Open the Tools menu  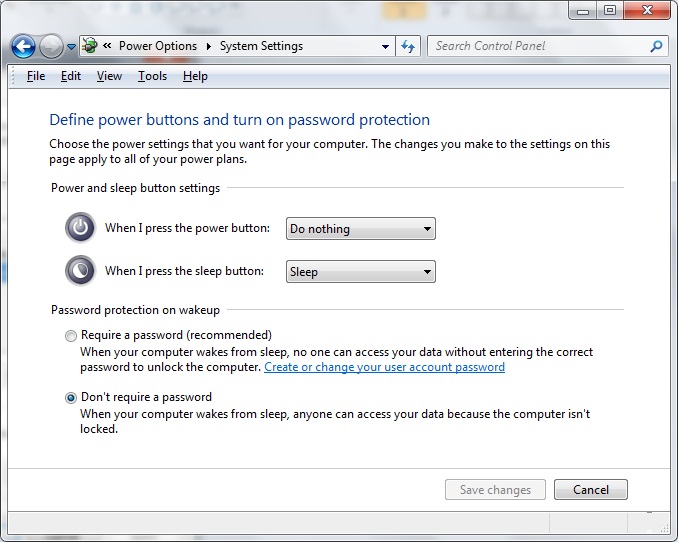(x=152, y=76)
